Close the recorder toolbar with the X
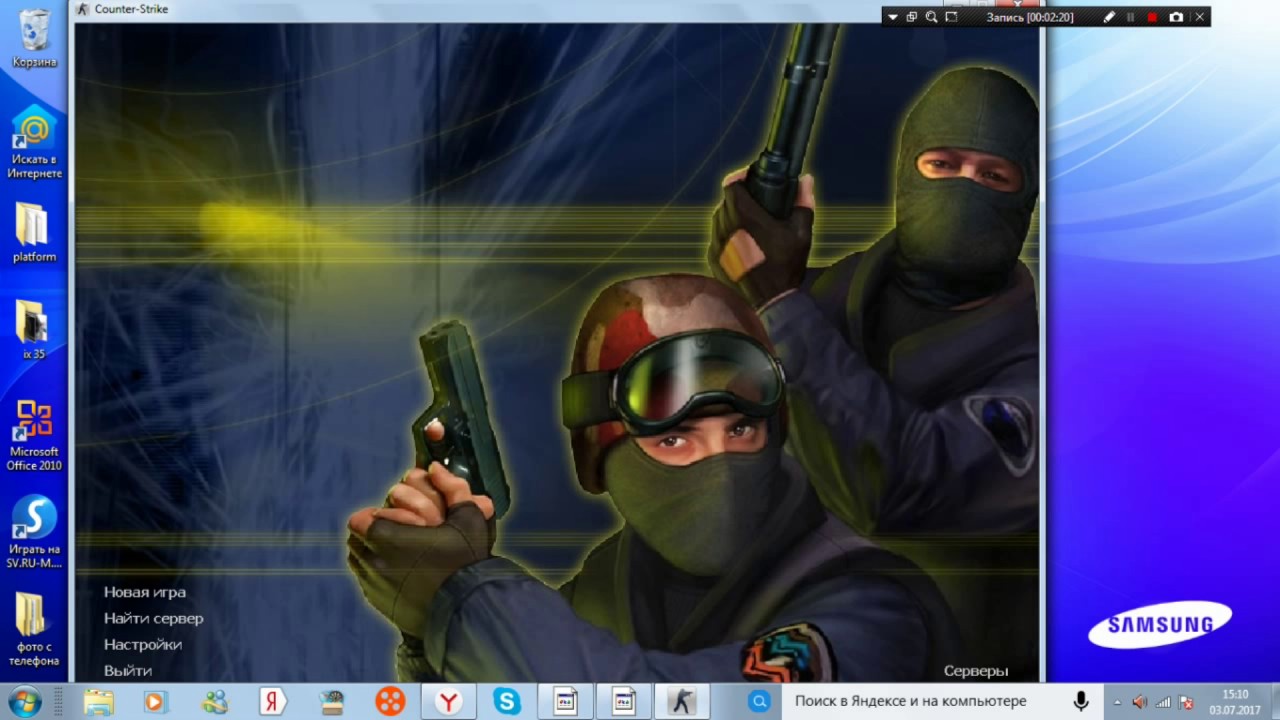1280x720 pixels. (1199, 17)
